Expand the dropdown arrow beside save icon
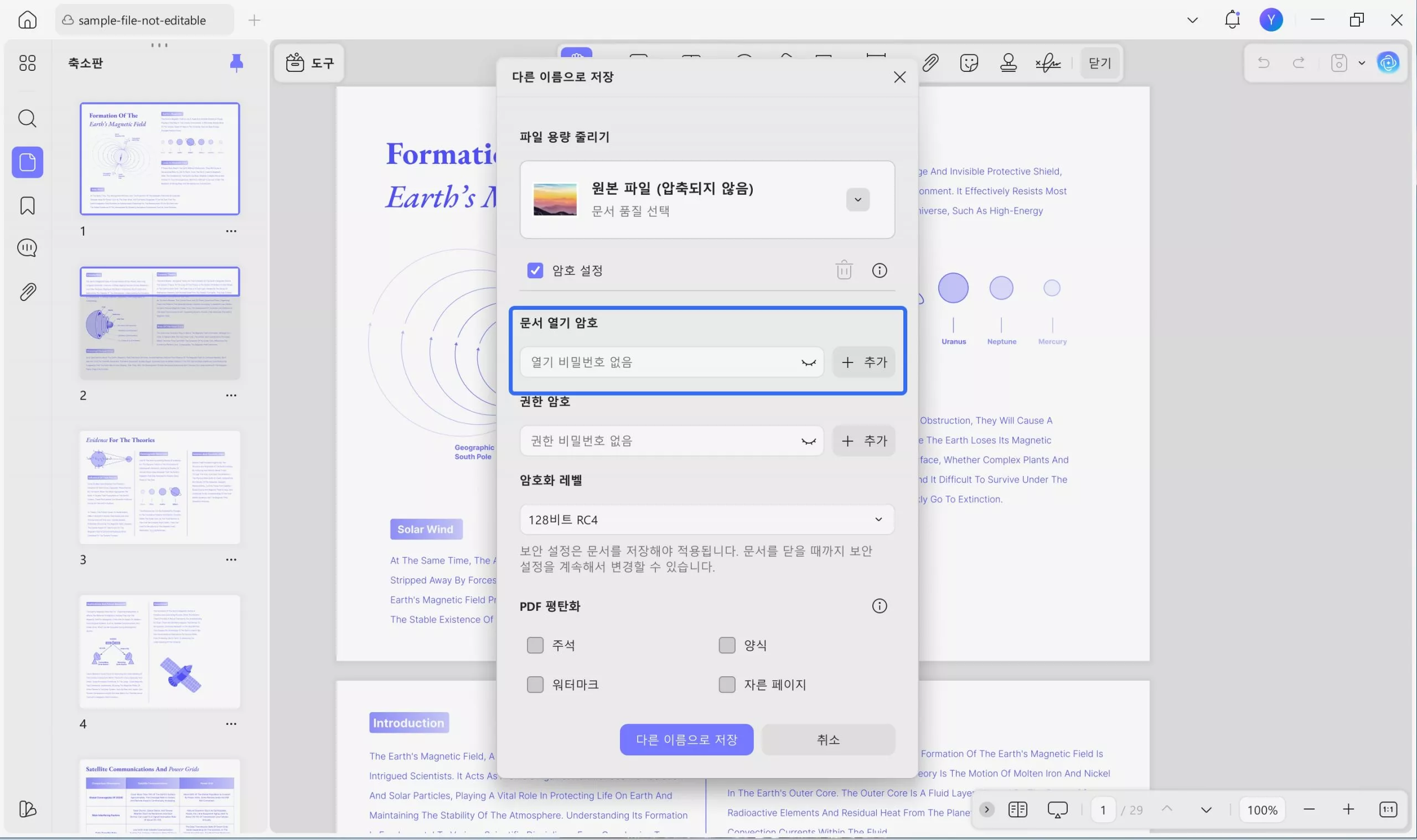Image resolution: width=1417 pixels, height=840 pixels. pos(1362,63)
